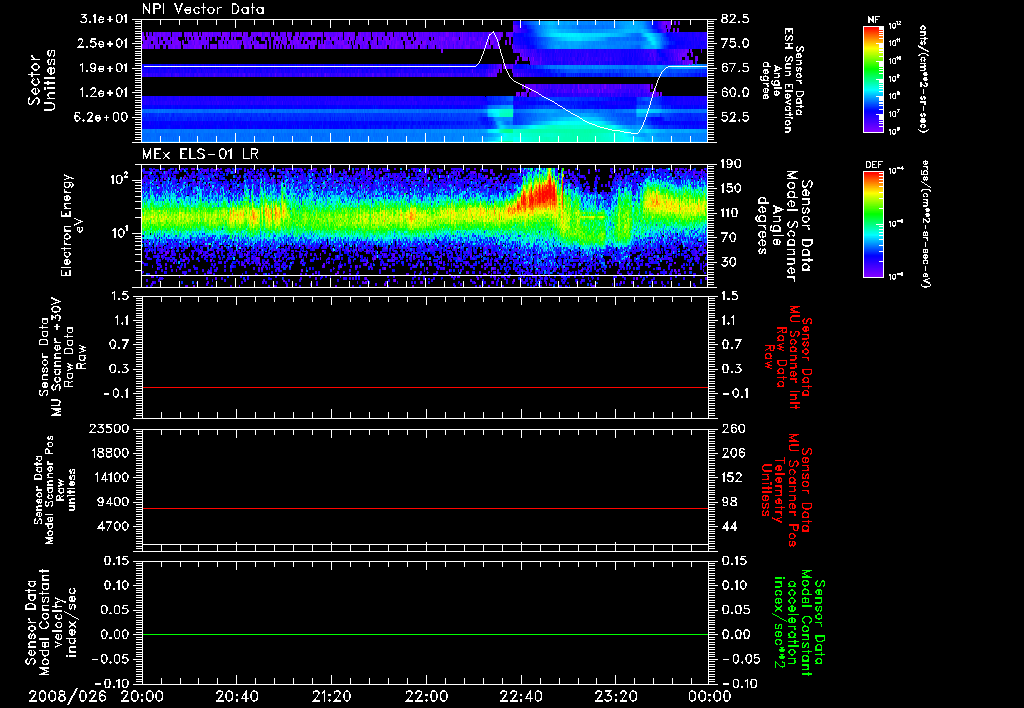The image size is (1024, 708).
Task: Click the NF color scale bar
Action: pyautogui.click(x=872, y=79)
